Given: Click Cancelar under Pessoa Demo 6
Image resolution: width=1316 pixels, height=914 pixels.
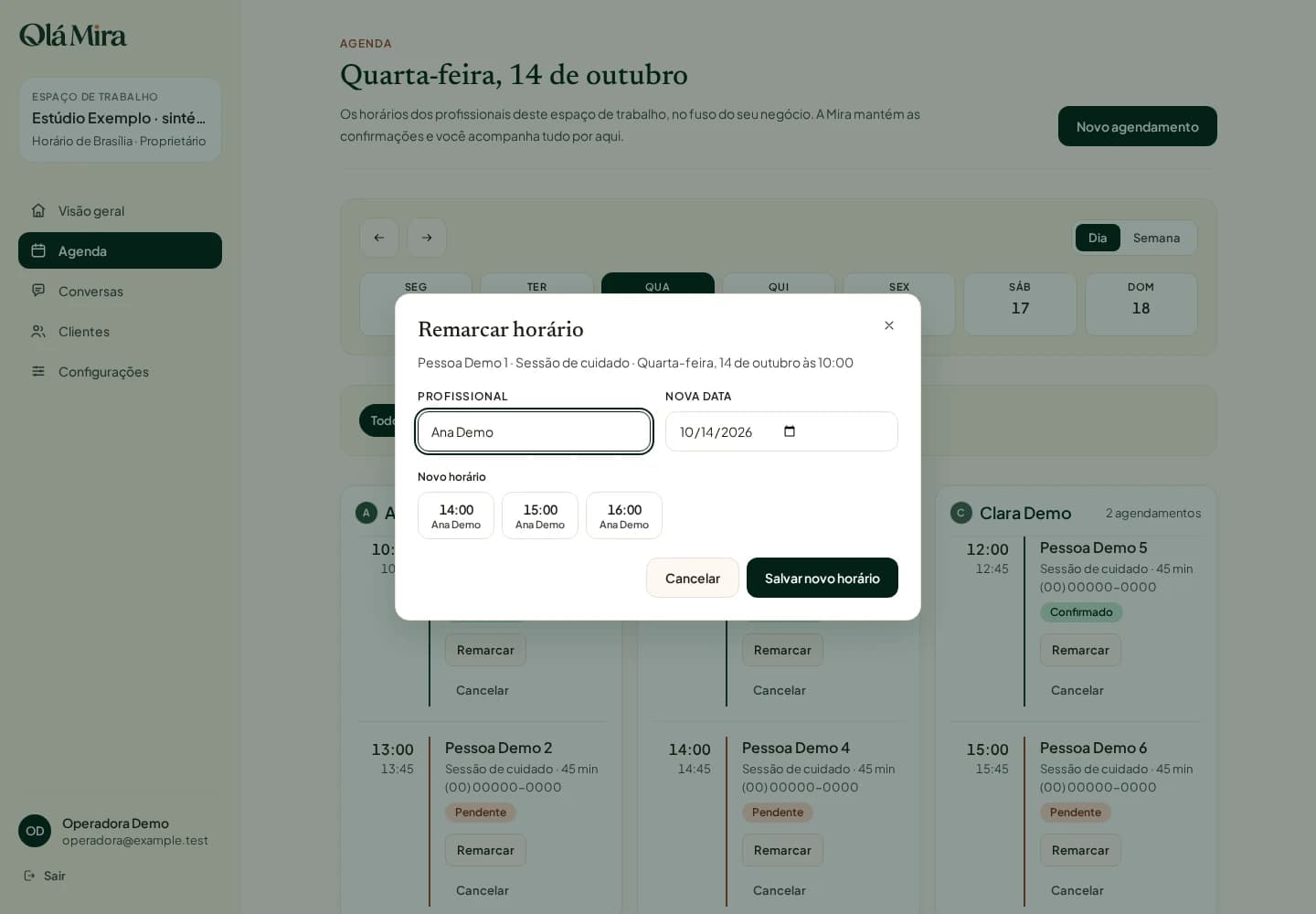Looking at the screenshot, I should tap(1077, 890).
